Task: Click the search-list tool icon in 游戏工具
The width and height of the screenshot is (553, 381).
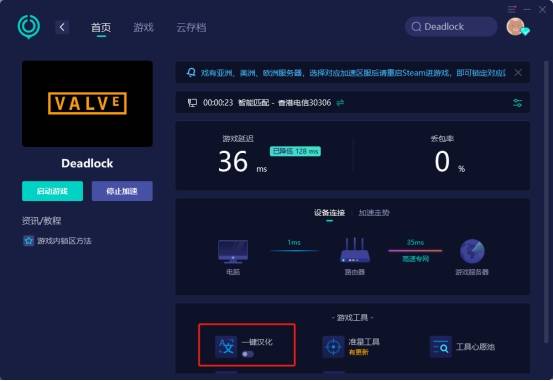Action: (441, 347)
